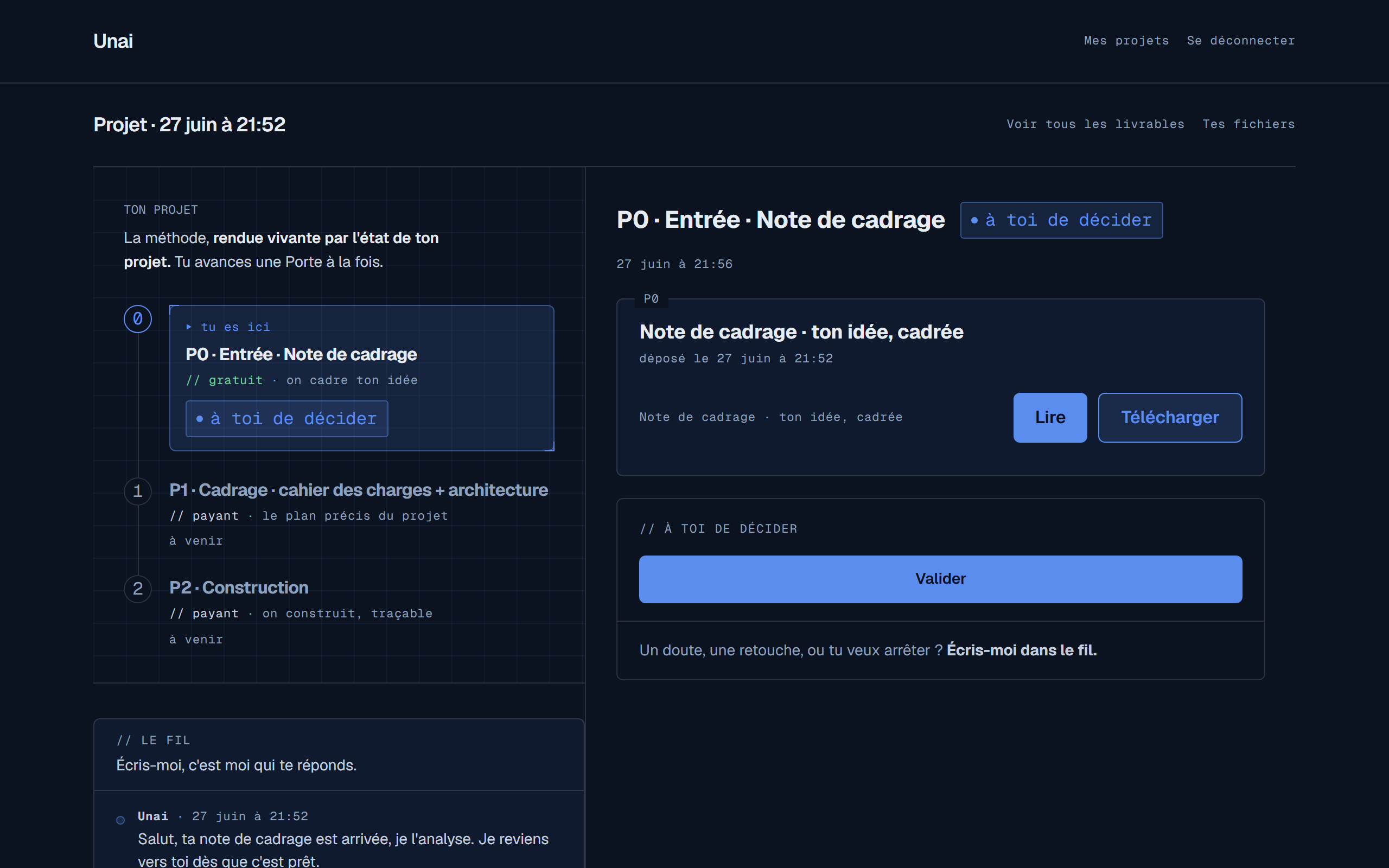Click 'déposé le 27 juin à 21:52' text
Image resolution: width=1389 pixels, height=868 pixels.
(x=736, y=358)
